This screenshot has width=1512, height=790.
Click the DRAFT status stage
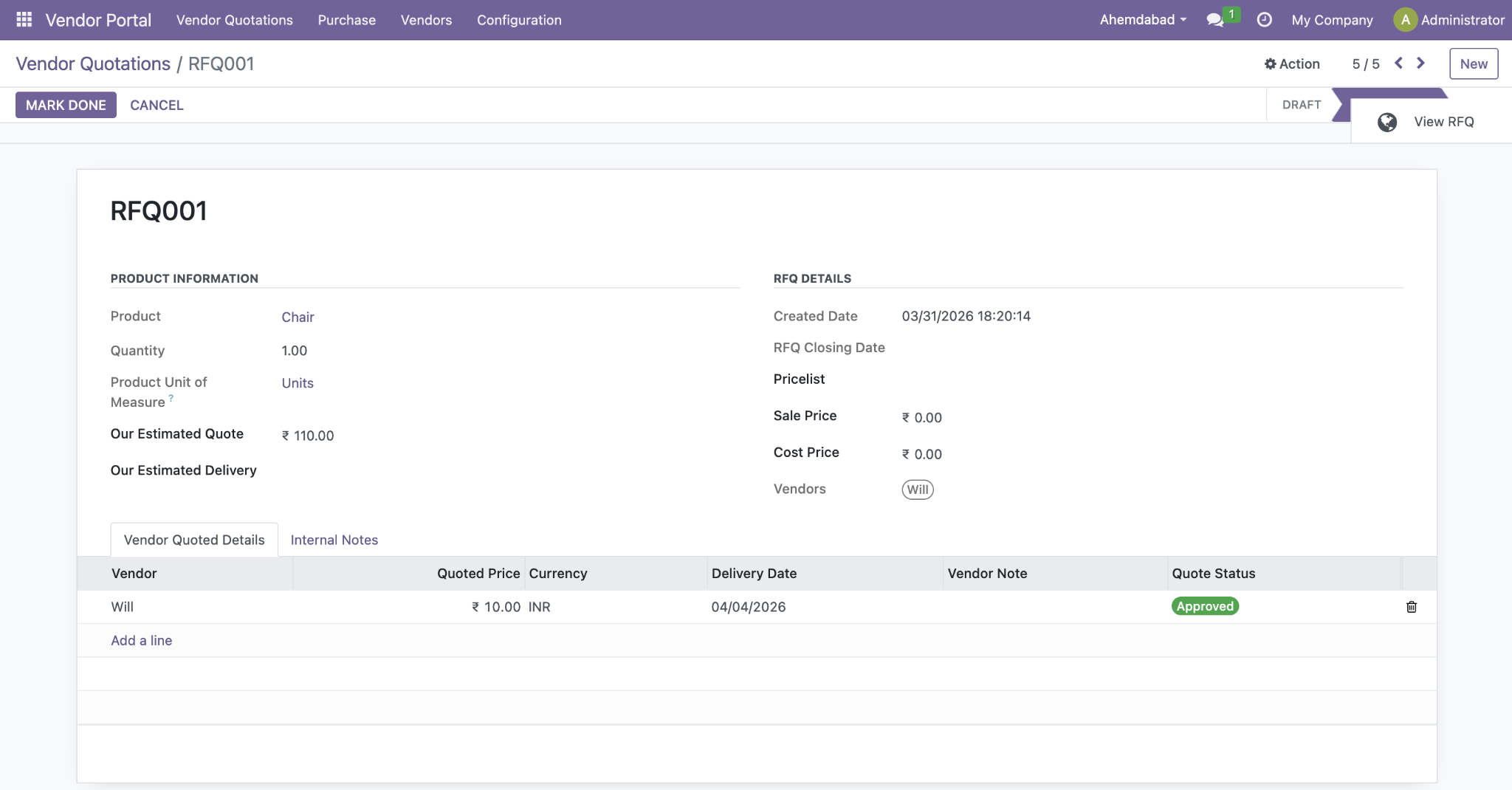(1301, 105)
